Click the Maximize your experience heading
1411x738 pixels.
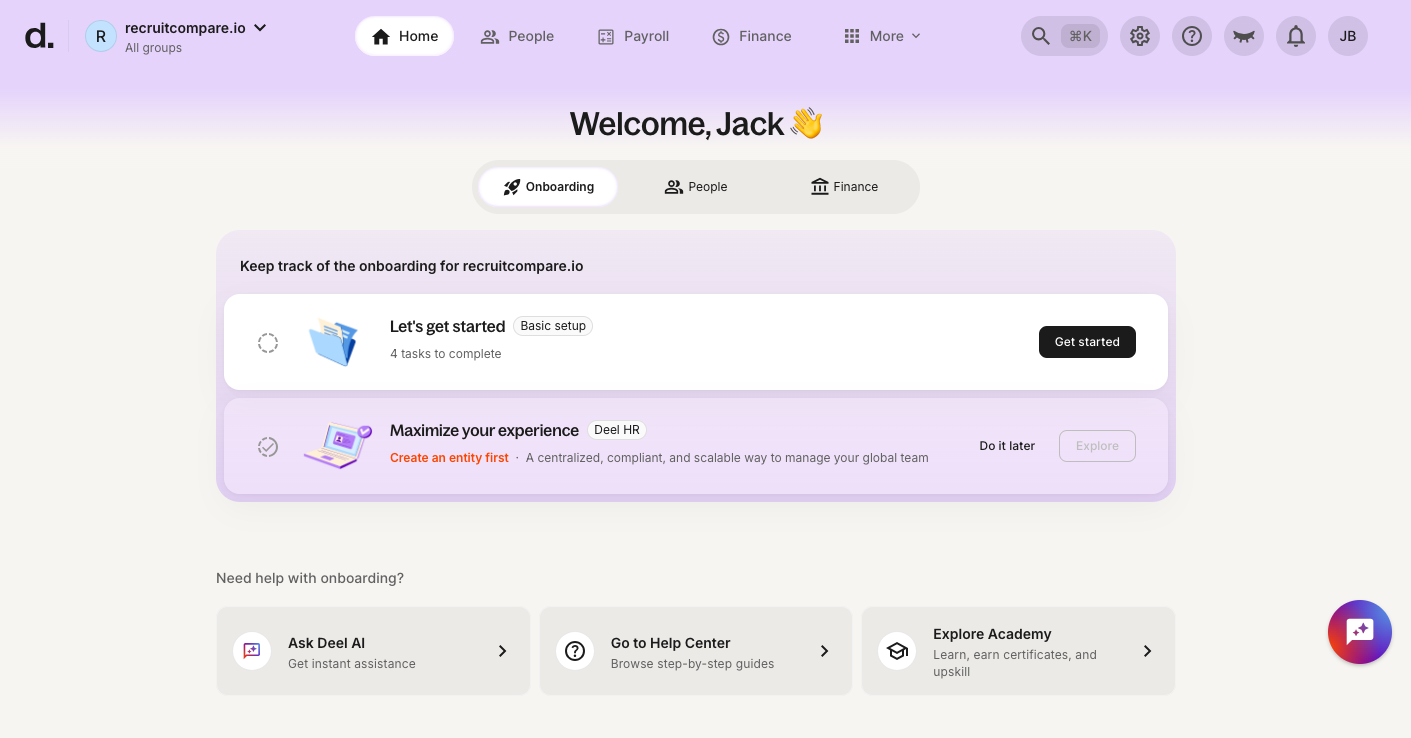(484, 430)
